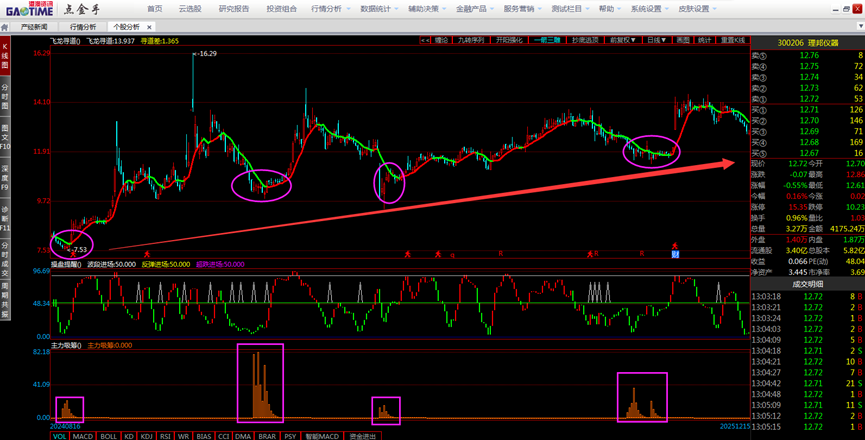The image size is (865, 440).
Task: Select the BRAR indicator tab
Action: (267, 436)
